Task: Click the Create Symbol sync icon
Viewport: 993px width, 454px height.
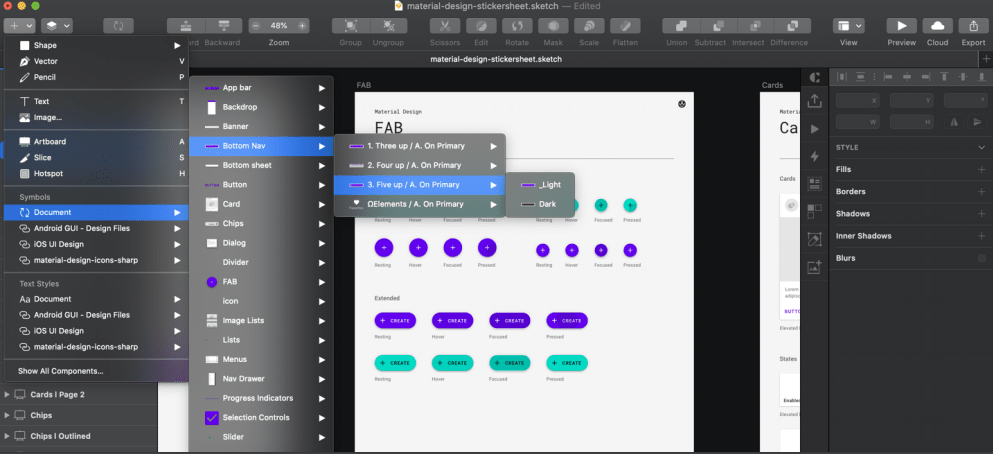Action: pyautogui.click(x=117, y=25)
